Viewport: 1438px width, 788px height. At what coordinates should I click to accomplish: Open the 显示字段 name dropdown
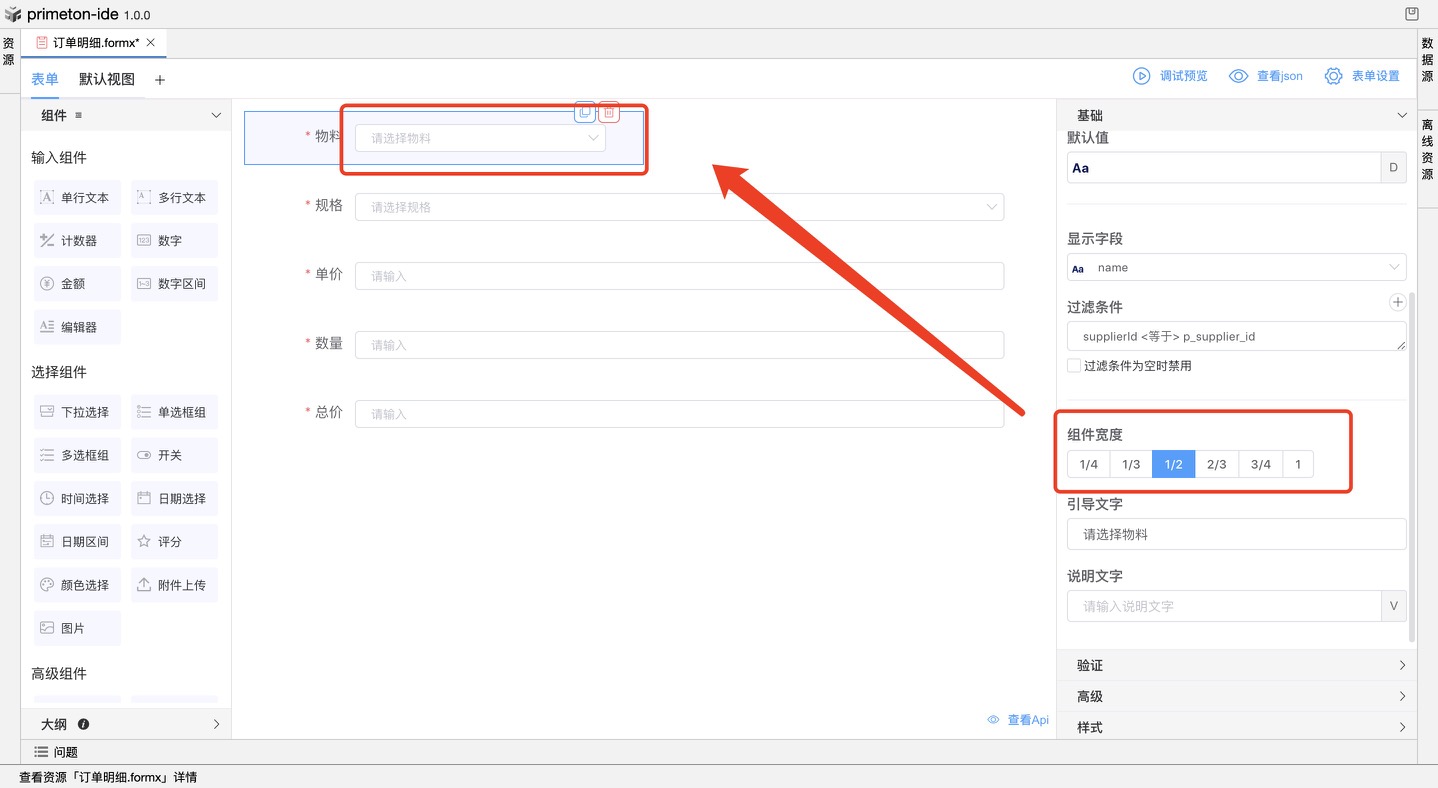[x=1236, y=268]
